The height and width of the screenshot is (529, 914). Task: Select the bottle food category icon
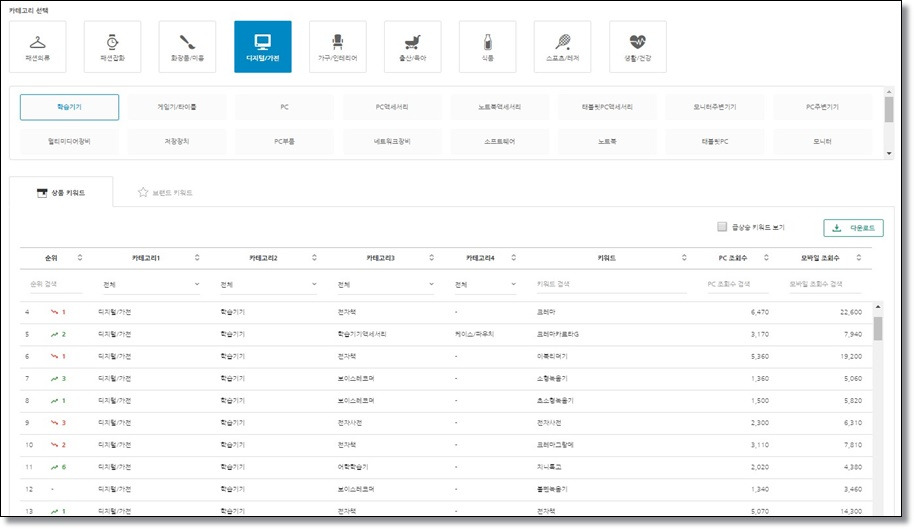click(488, 42)
